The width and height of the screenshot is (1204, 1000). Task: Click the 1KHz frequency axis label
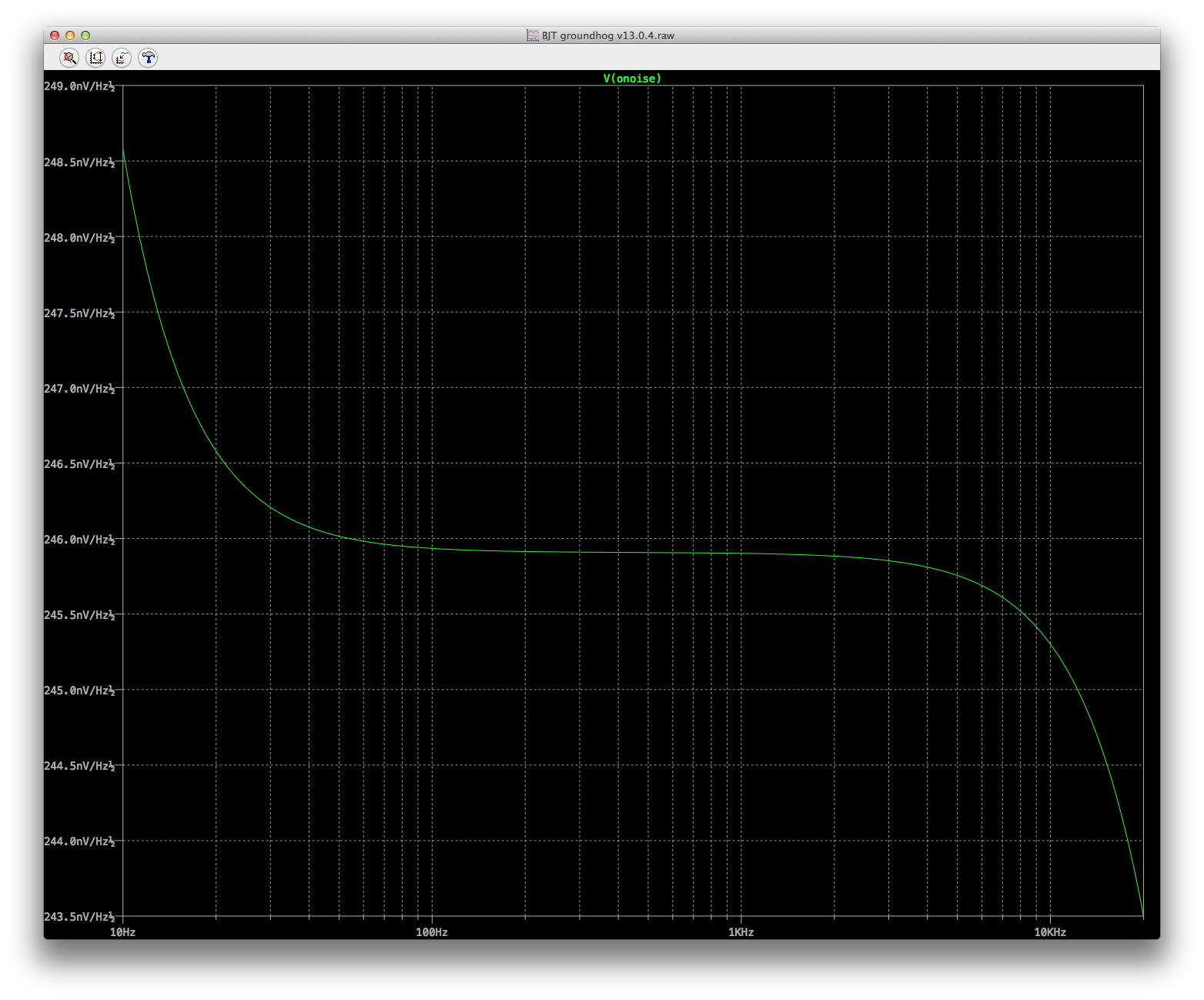(x=741, y=932)
